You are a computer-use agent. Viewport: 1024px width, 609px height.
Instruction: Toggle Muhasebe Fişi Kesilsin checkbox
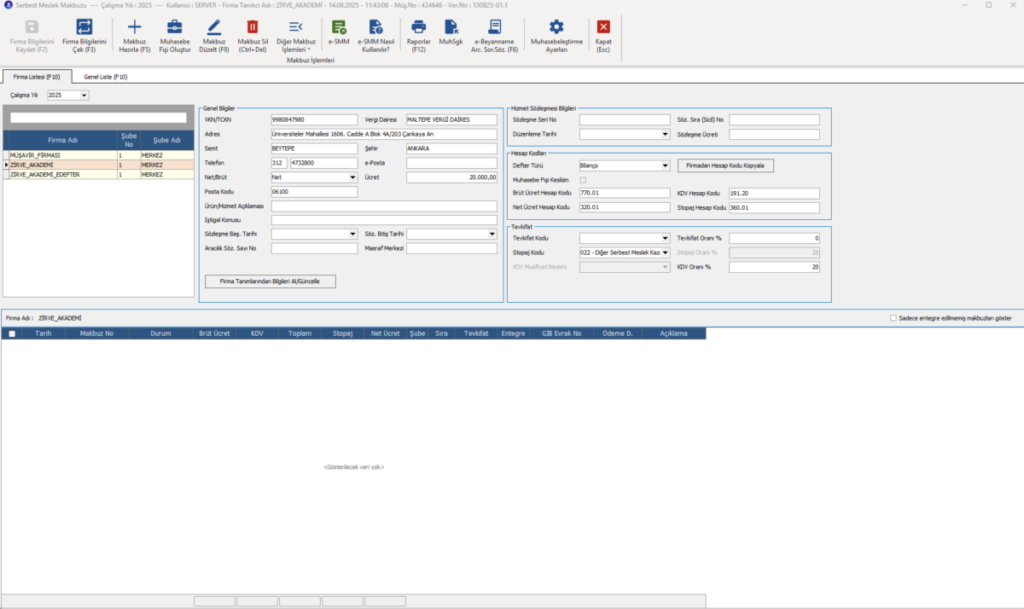[x=583, y=180]
